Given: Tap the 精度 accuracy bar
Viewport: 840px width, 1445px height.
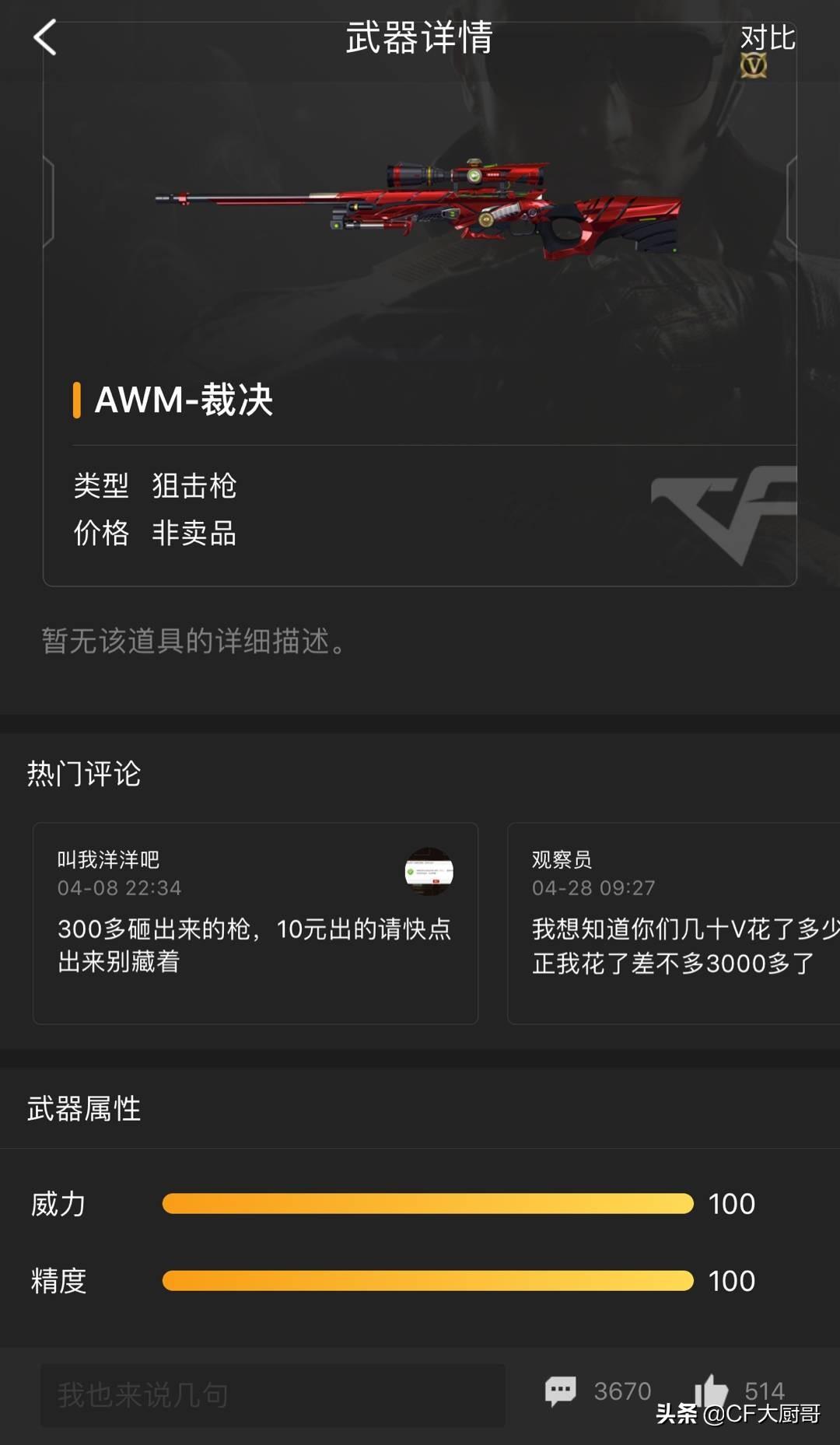Looking at the screenshot, I should click(x=428, y=1280).
